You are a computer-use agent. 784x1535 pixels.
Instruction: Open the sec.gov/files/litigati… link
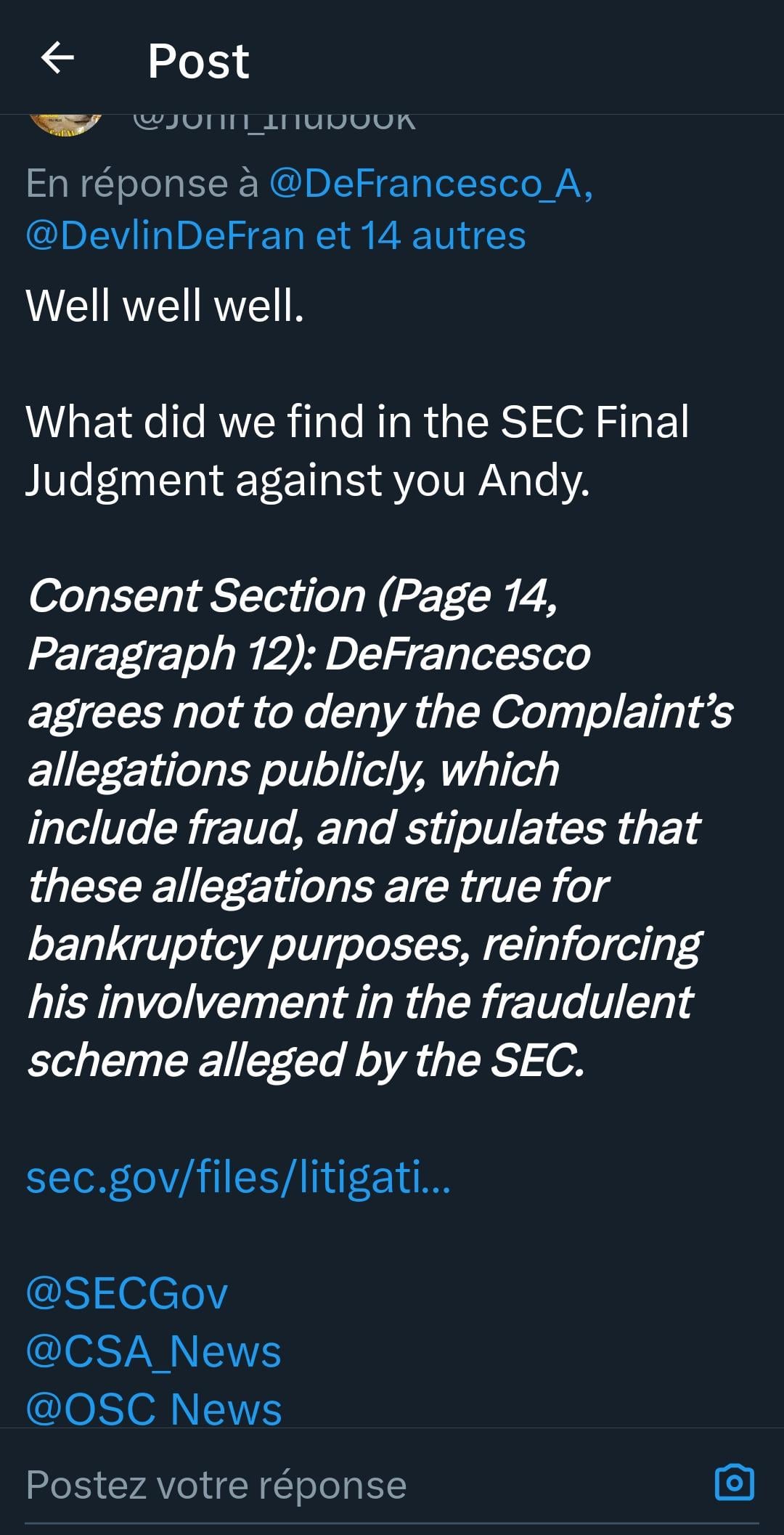click(238, 1177)
